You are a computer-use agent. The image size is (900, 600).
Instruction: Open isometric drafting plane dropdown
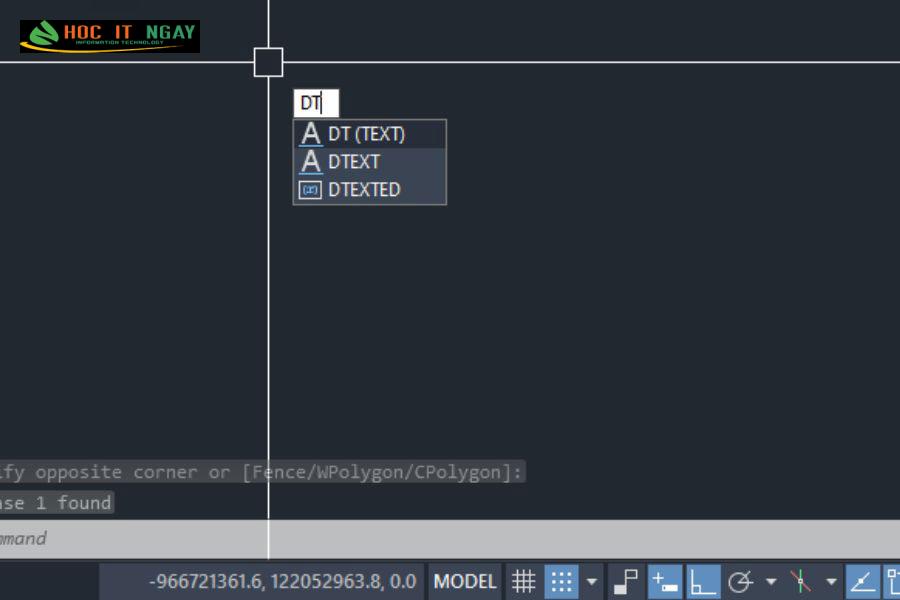pyautogui.click(x=831, y=582)
